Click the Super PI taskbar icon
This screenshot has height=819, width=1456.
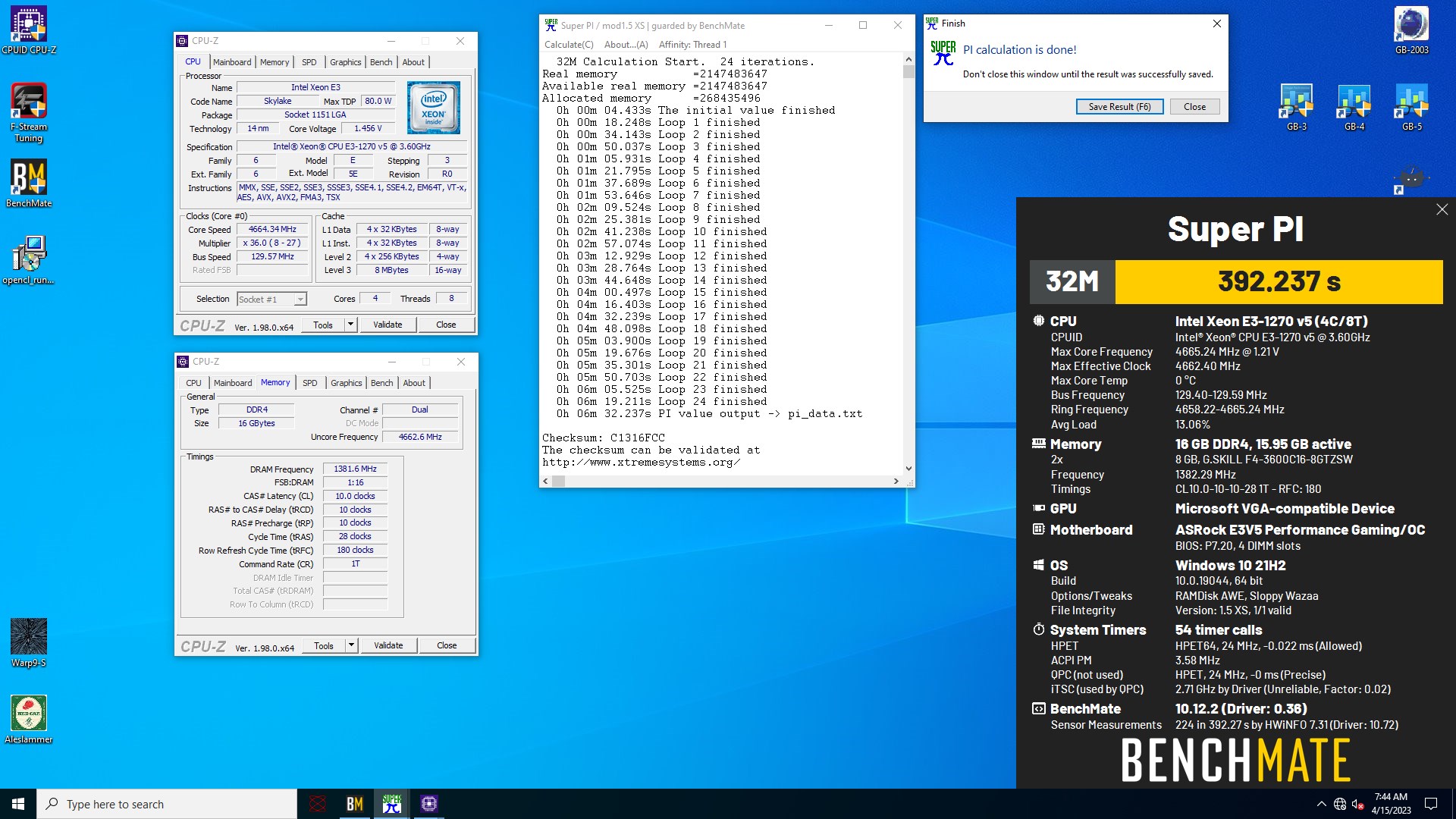[x=392, y=804]
